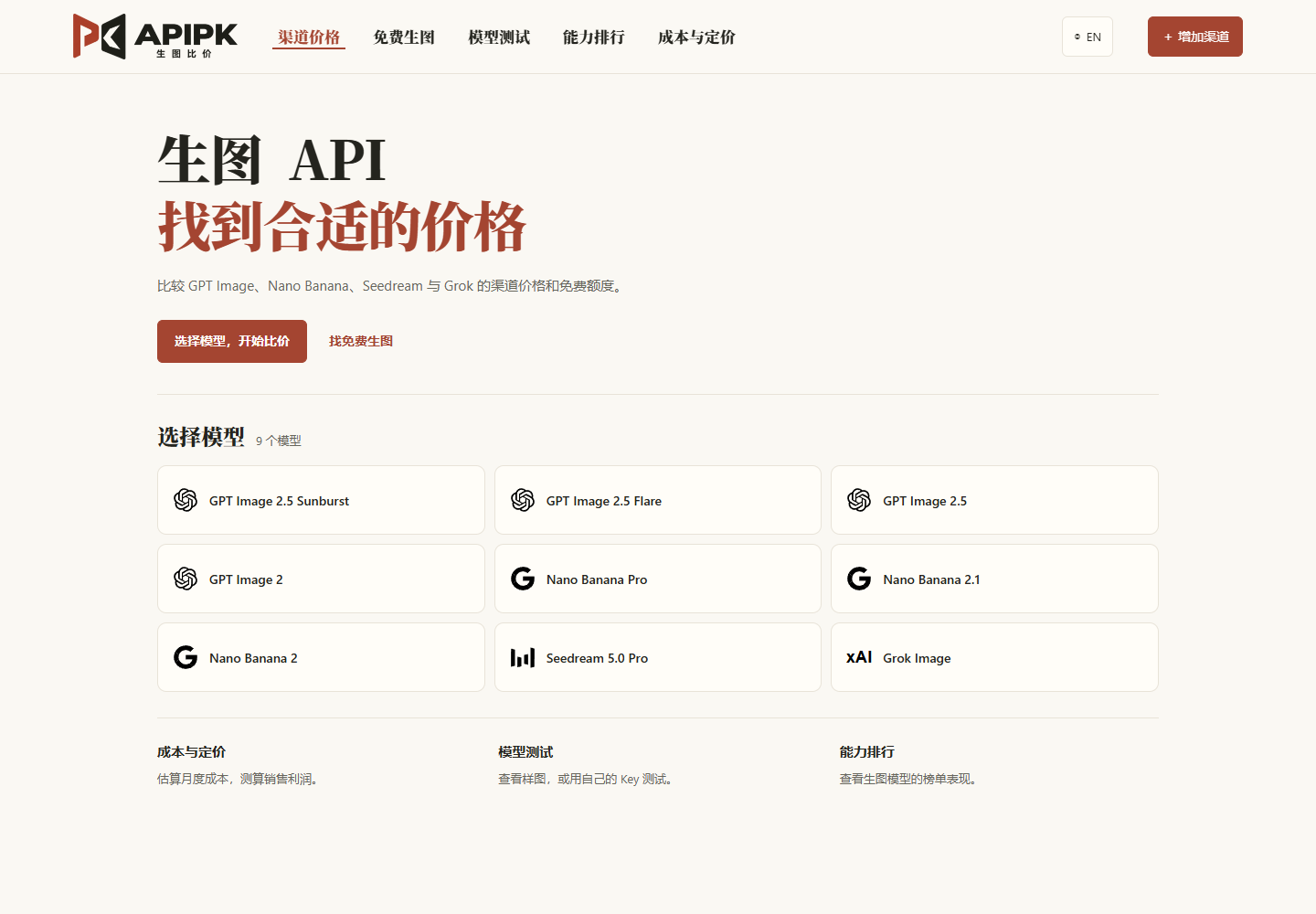Choose the Seedream 5.0 Pro model name
This screenshot has width=1316, height=914.
click(x=597, y=658)
